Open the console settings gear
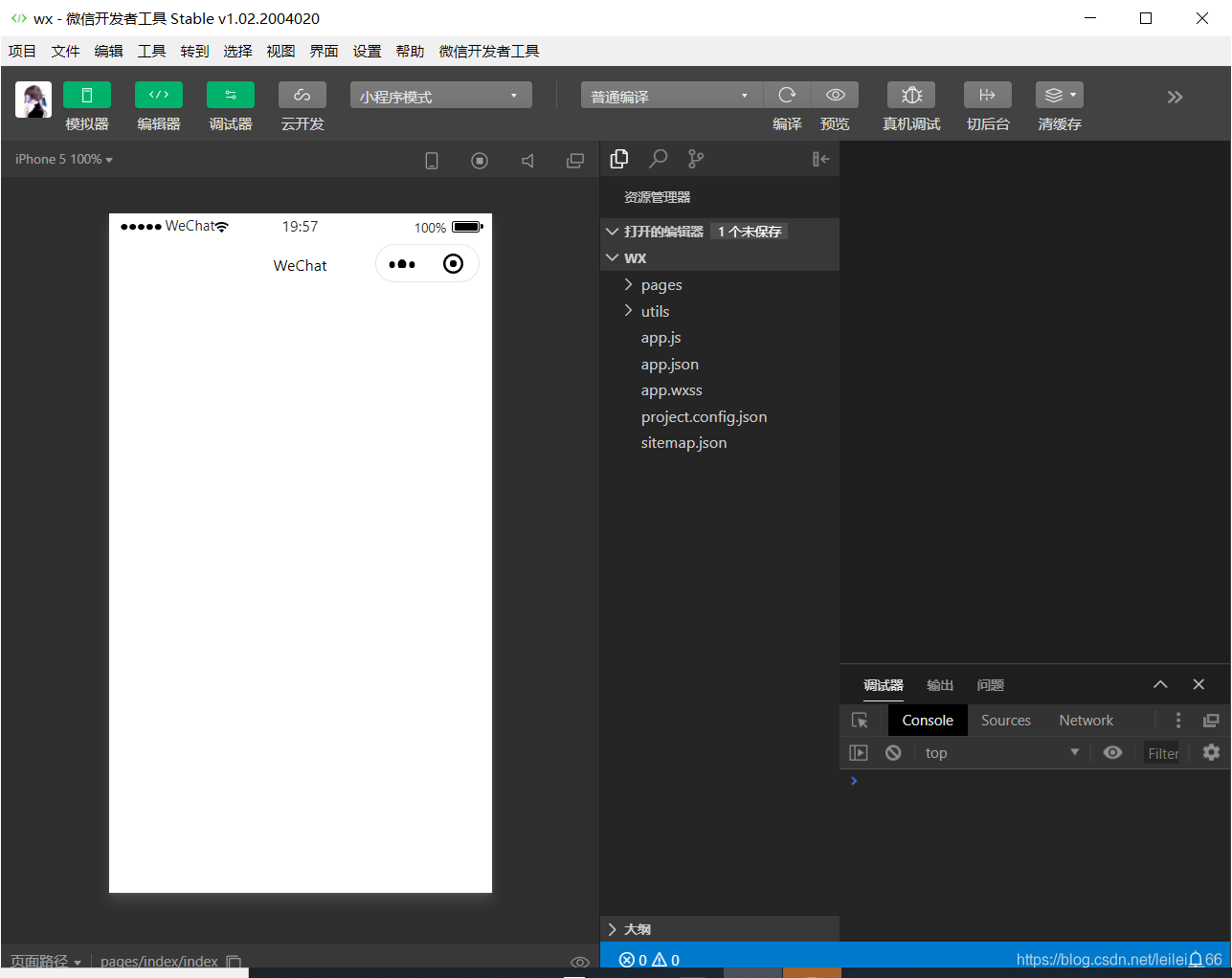This screenshot has height=978, width=1232. 1211,753
